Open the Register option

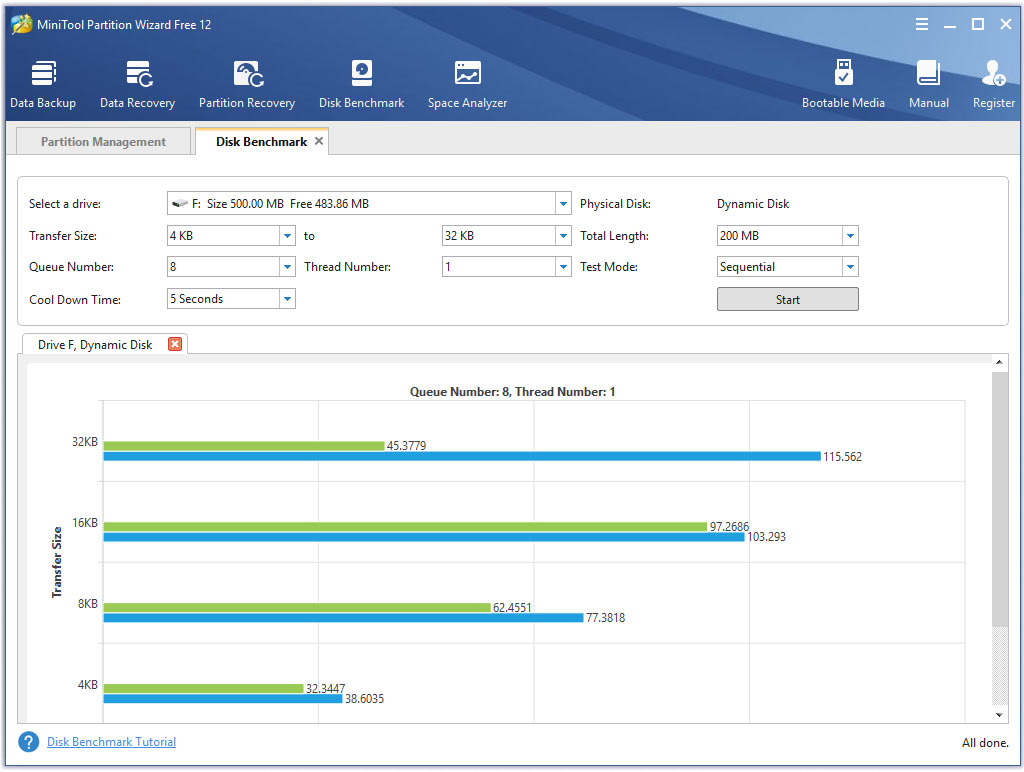pyautogui.click(x=993, y=82)
